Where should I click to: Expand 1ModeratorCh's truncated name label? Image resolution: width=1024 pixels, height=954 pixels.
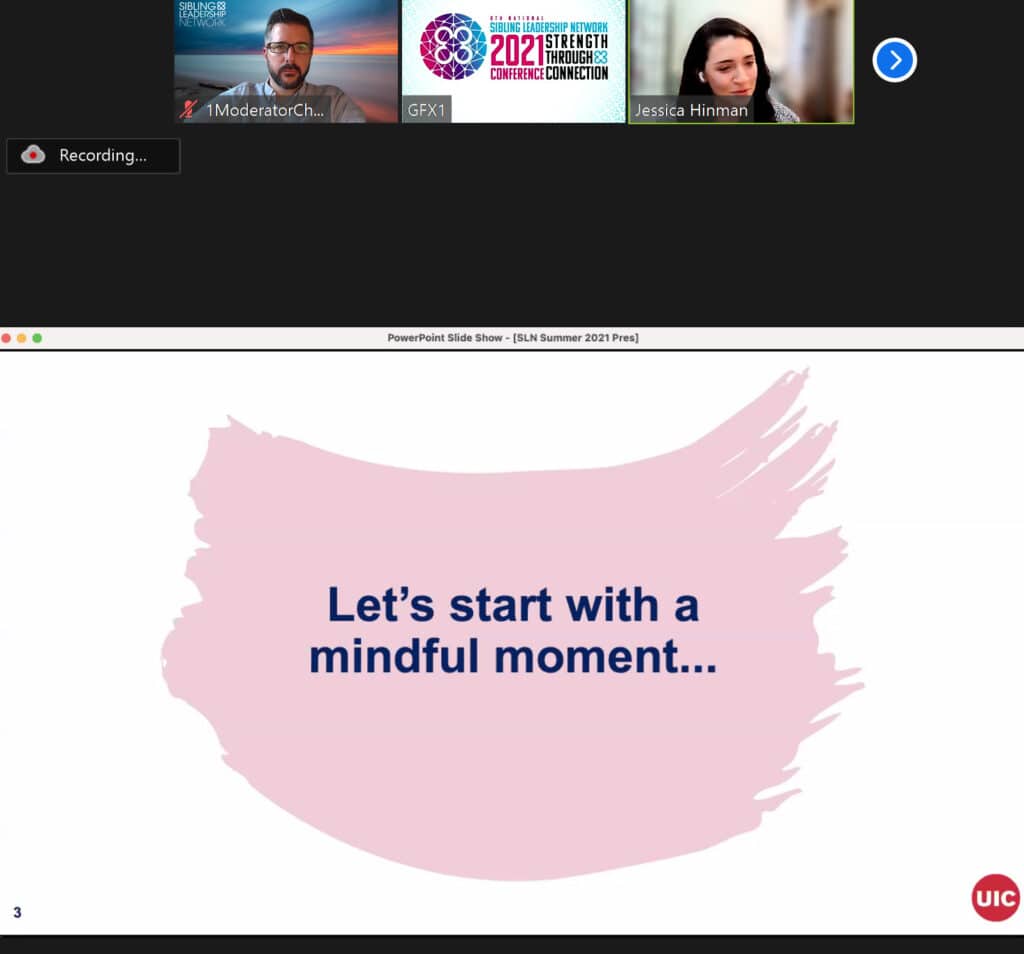[265, 111]
